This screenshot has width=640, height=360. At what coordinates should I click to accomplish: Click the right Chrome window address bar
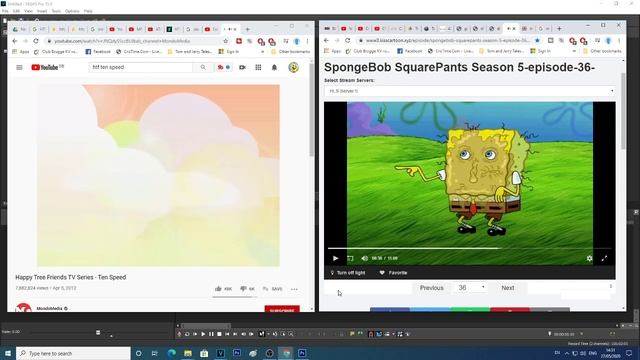tap(447, 40)
